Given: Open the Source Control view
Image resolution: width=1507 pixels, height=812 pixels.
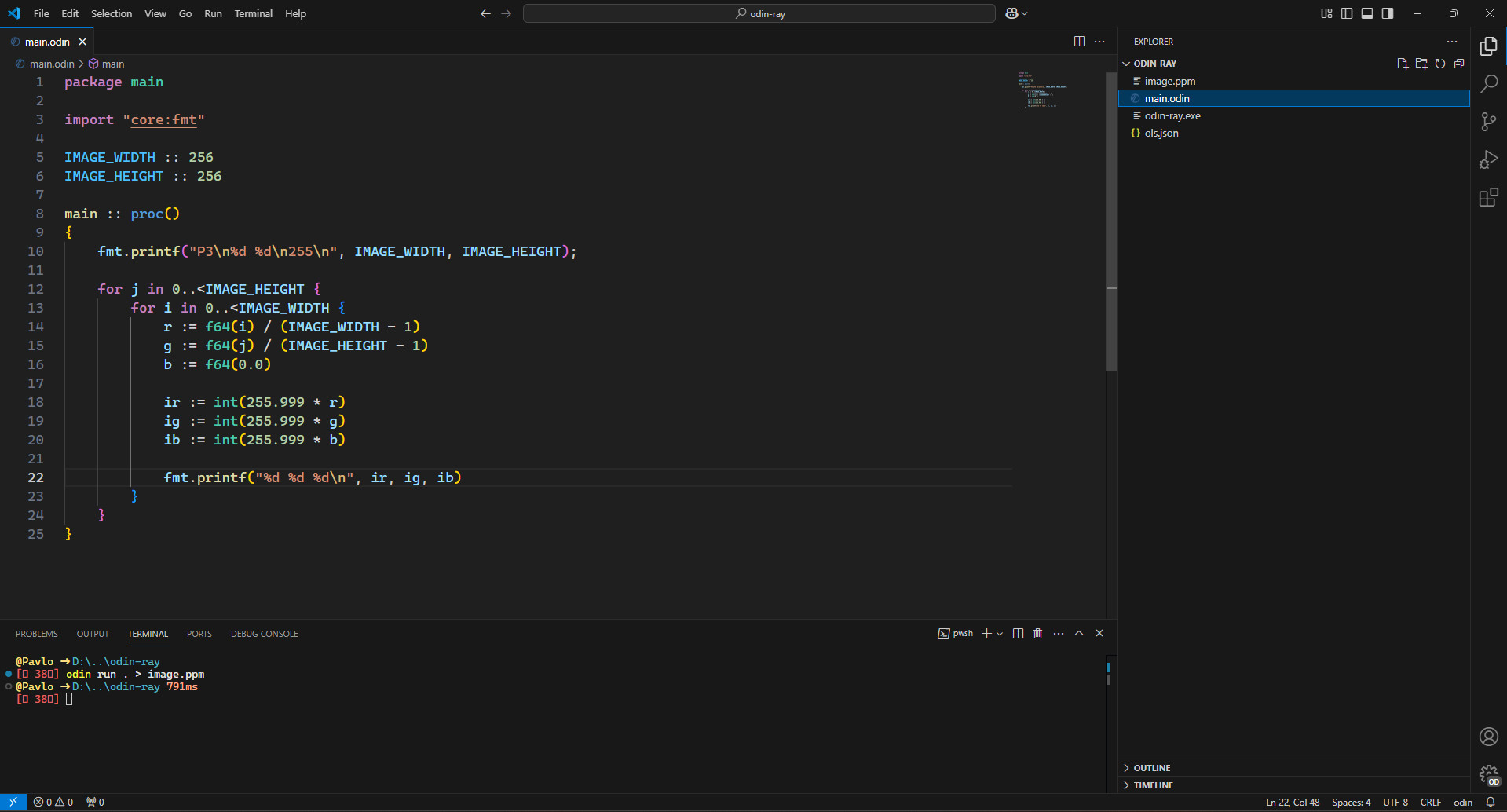Looking at the screenshot, I should point(1488,122).
